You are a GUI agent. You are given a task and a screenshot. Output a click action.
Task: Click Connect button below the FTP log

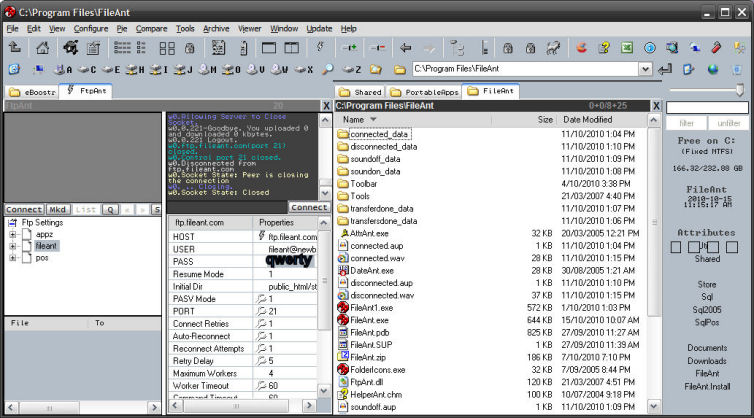(309, 207)
